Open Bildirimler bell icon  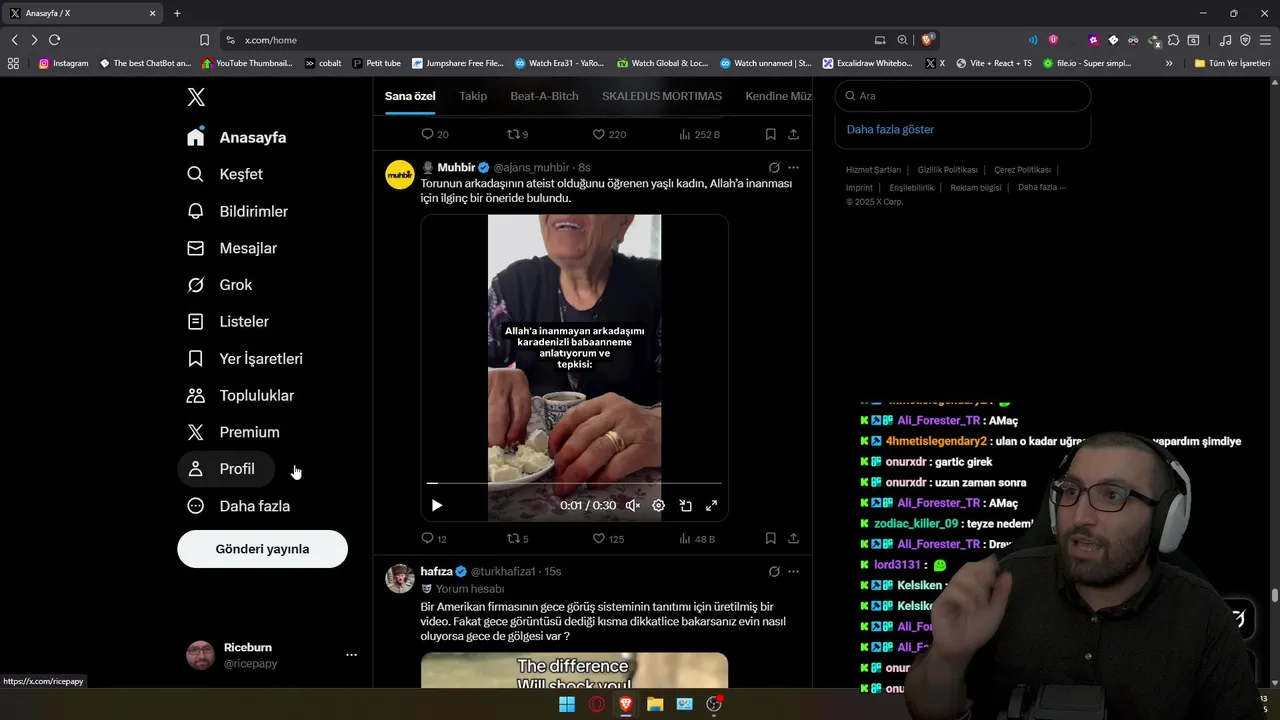click(196, 211)
